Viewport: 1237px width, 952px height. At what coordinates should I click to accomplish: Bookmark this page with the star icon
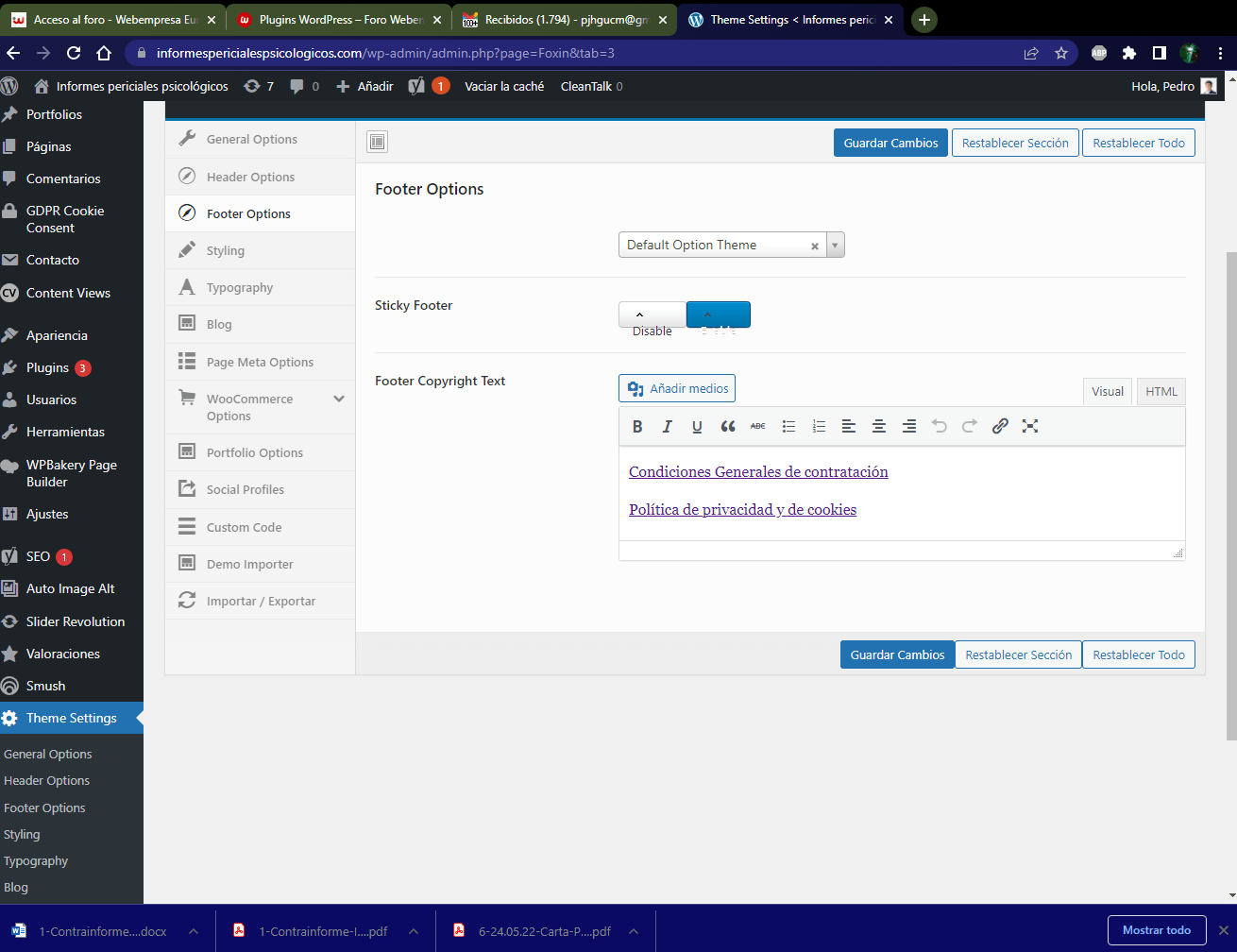point(1061,53)
